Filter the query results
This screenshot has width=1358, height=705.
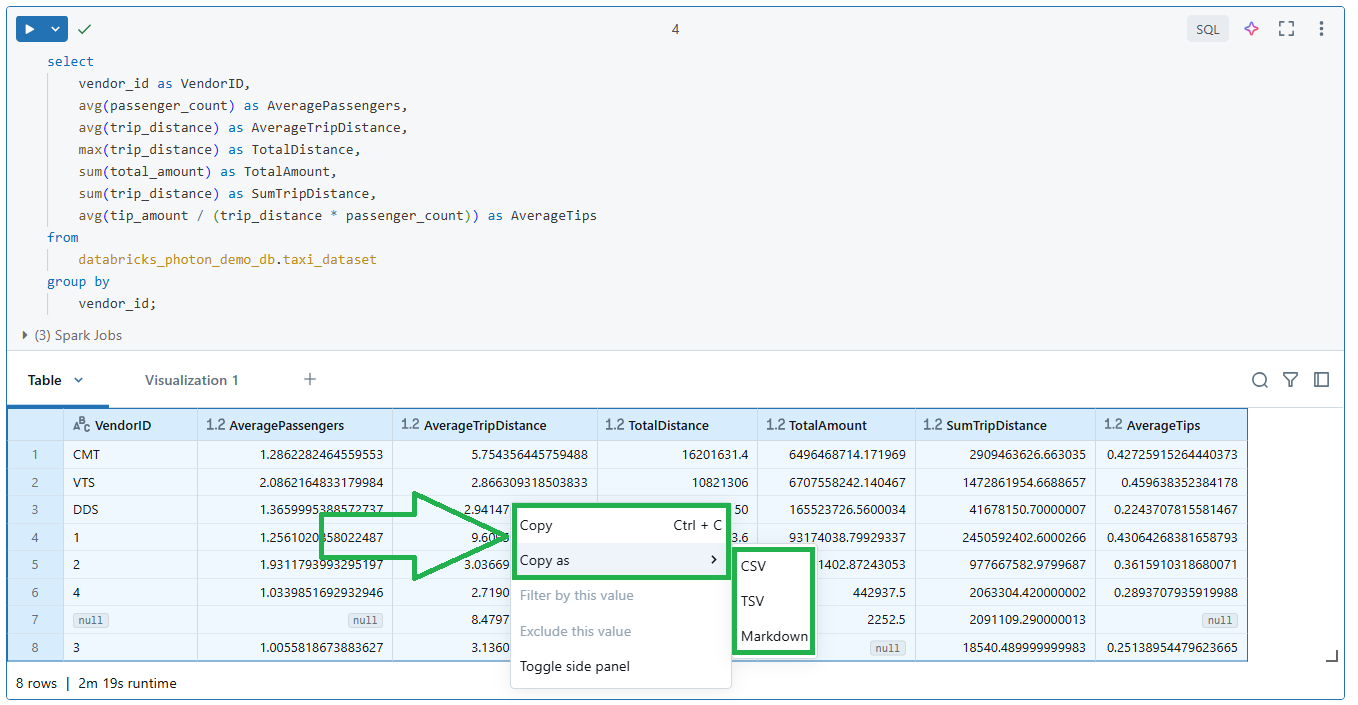click(x=1290, y=380)
